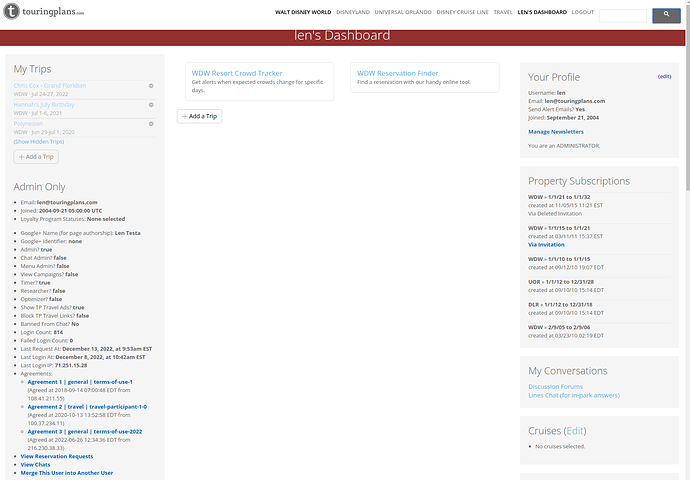This screenshot has height=480, width=690.
Task: Click 'WDW » 1/1/10 to 1/1/15' subscription text
Action: (x=559, y=259)
